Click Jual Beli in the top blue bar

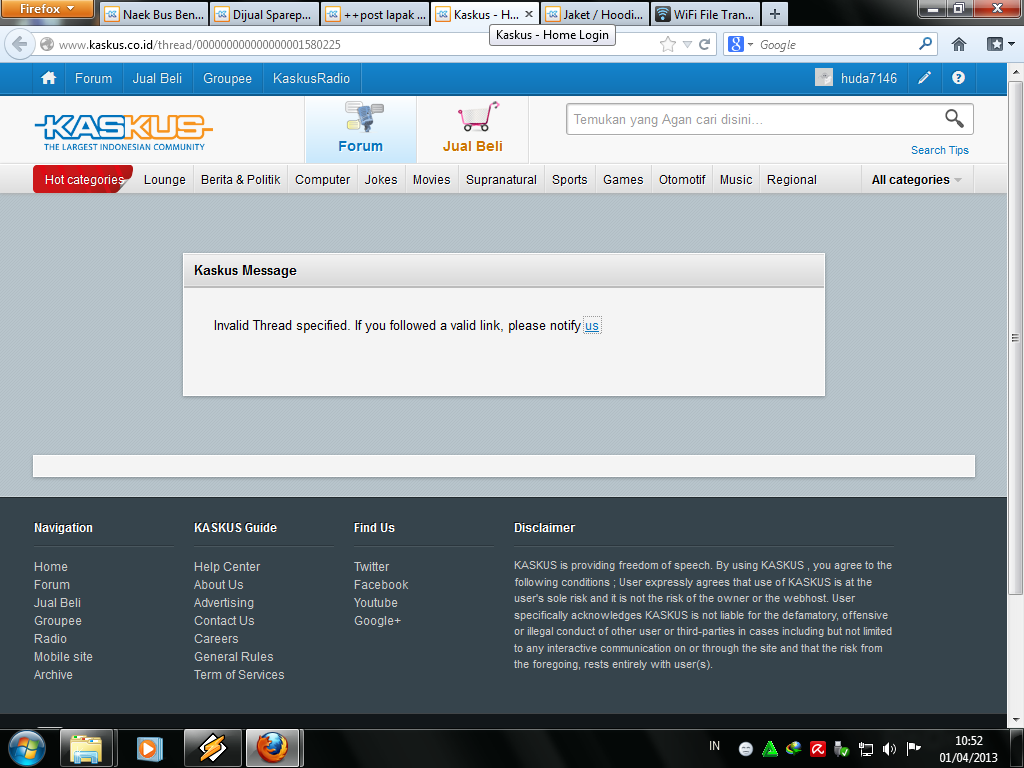pyautogui.click(x=157, y=78)
